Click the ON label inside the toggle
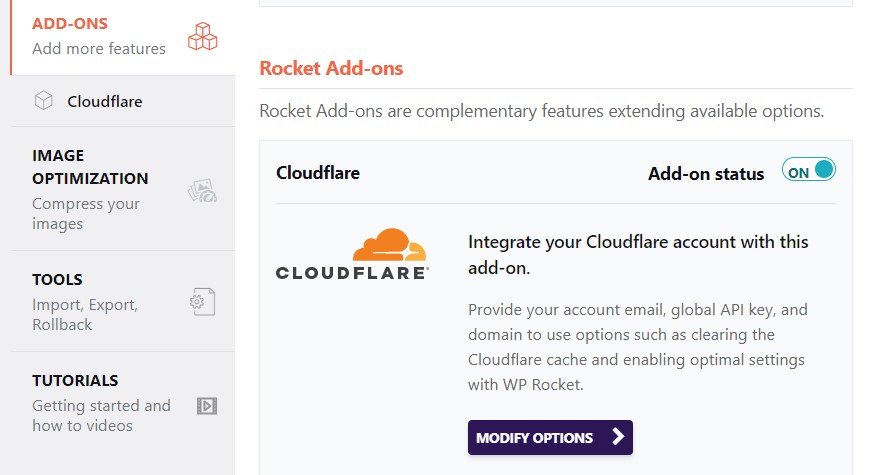The image size is (877, 475). [798, 173]
